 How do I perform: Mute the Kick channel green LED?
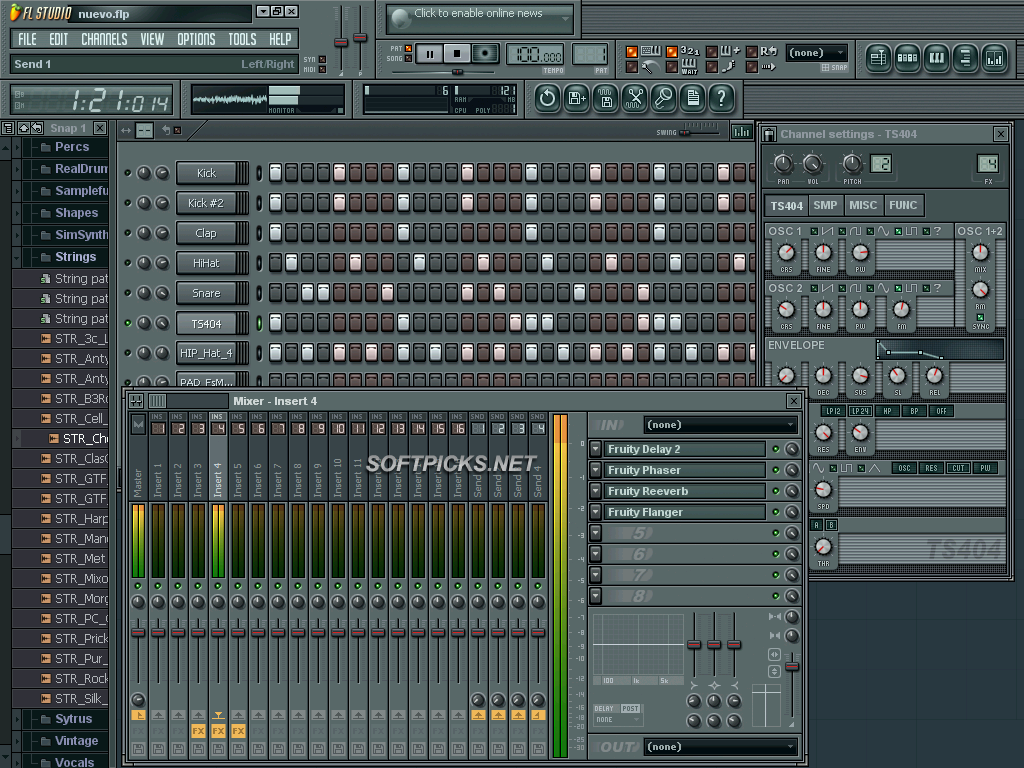pos(128,173)
